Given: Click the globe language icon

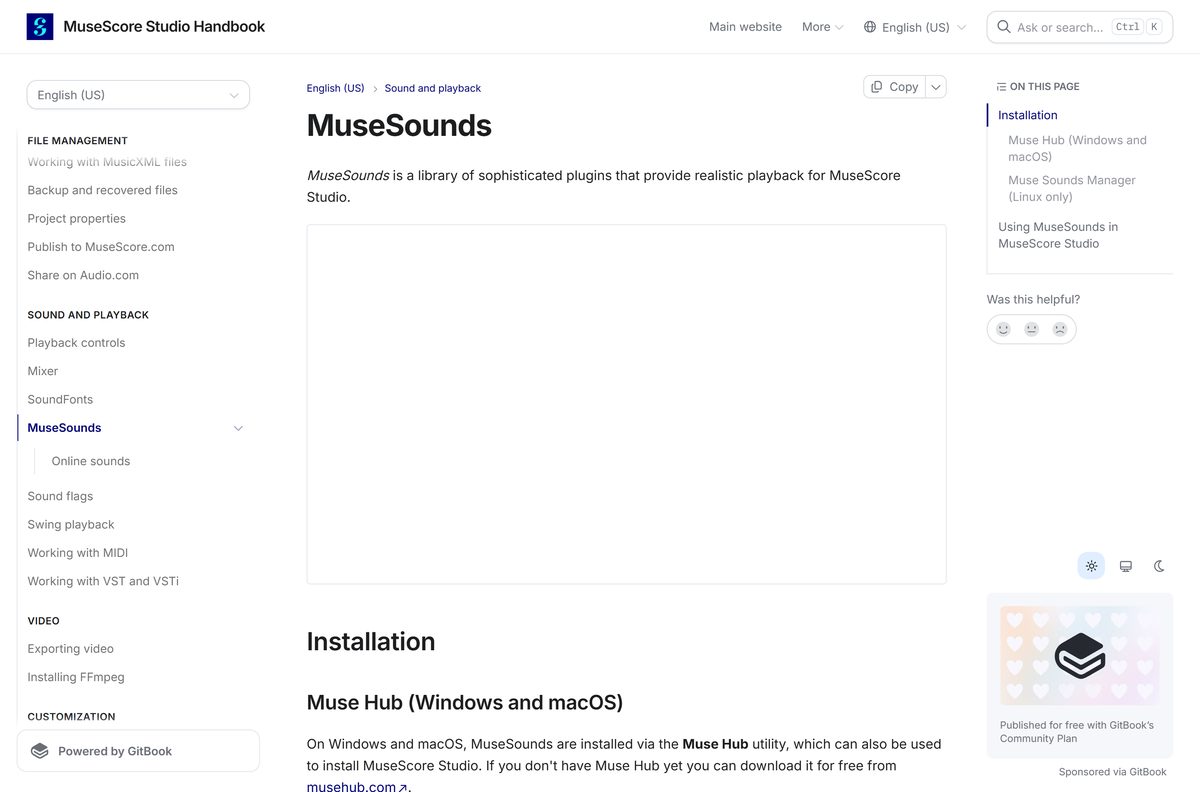Looking at the screenshot, I should (870, 27).
